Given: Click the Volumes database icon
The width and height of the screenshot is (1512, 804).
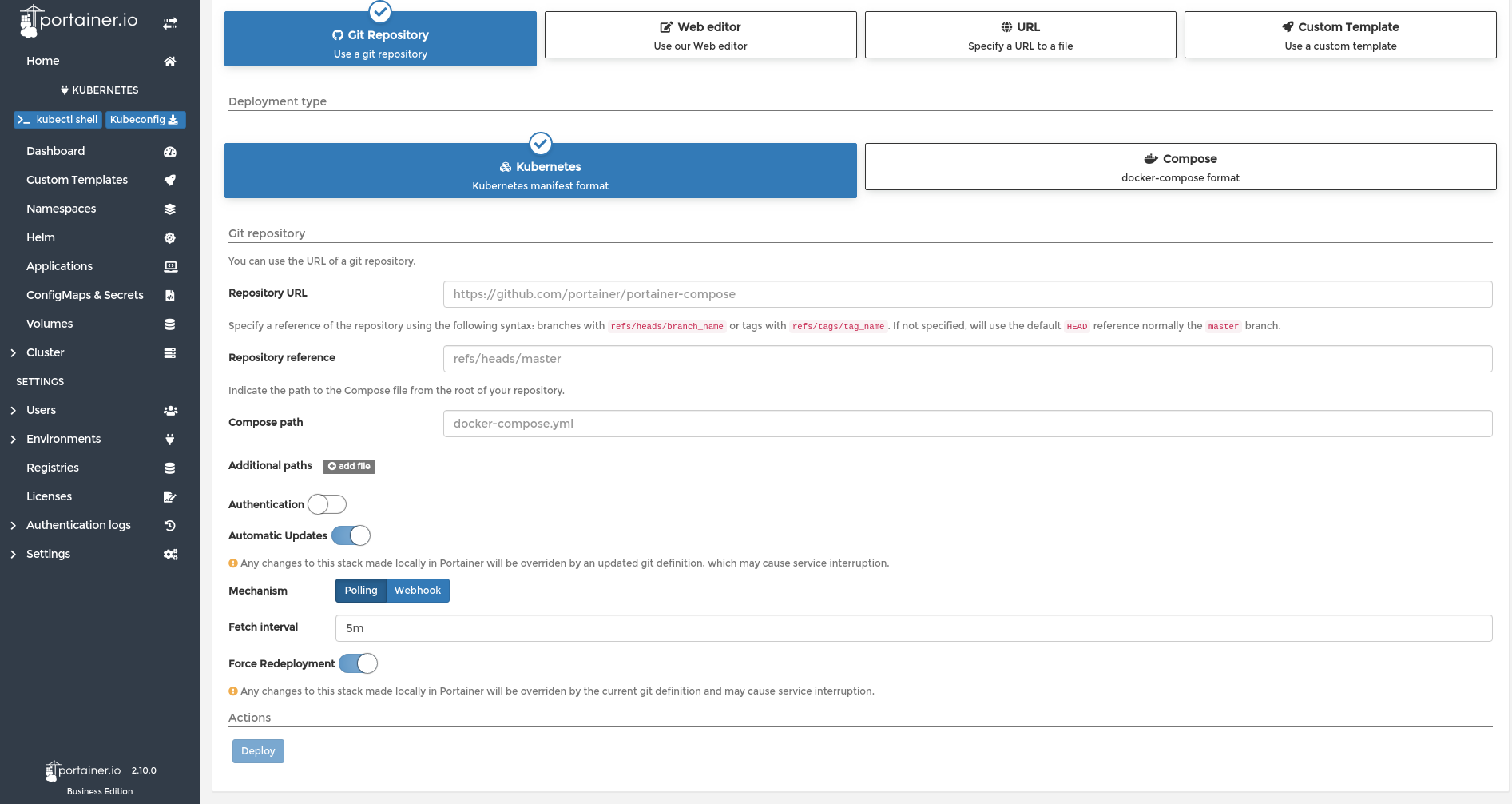Looking at the screenshot, I should pos(169,324).
